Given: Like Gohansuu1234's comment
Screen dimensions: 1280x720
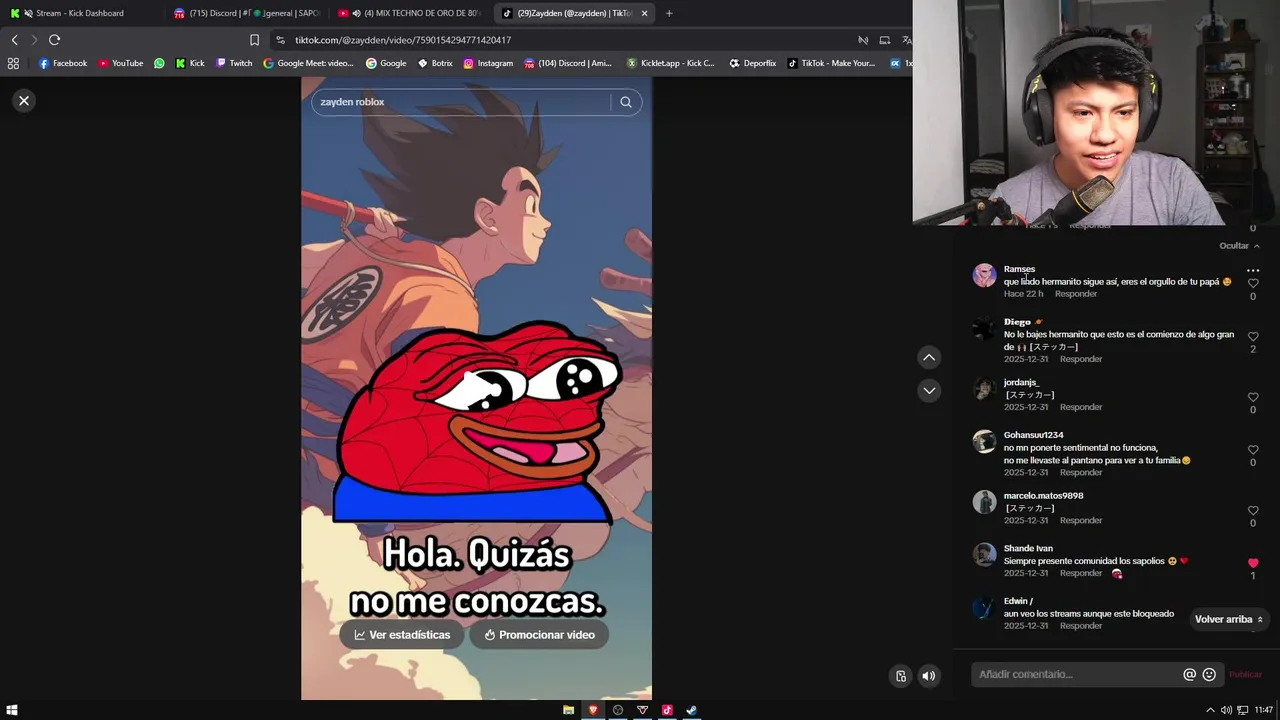Looking at the screenshot, I should 1253,450.
